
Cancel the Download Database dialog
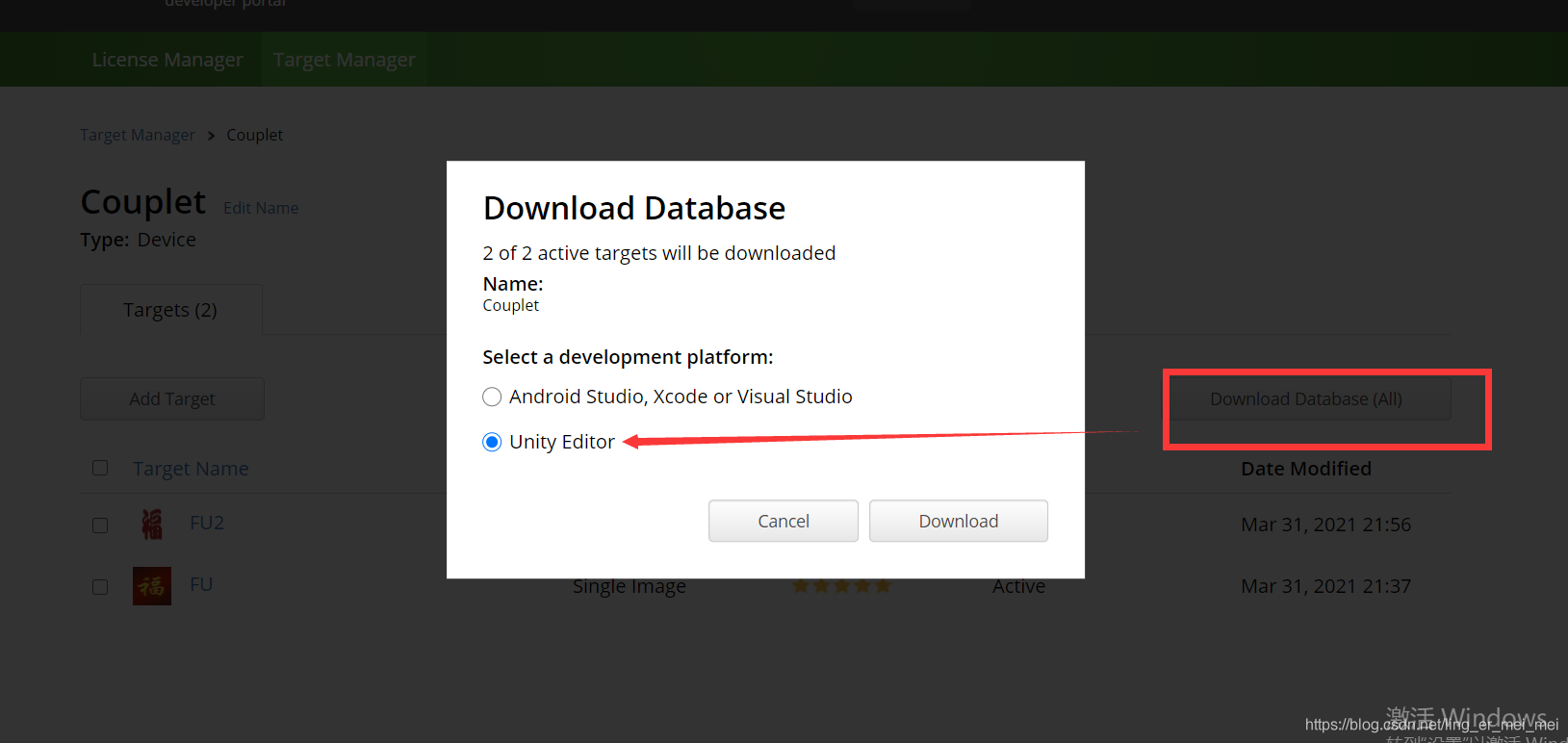784,521
